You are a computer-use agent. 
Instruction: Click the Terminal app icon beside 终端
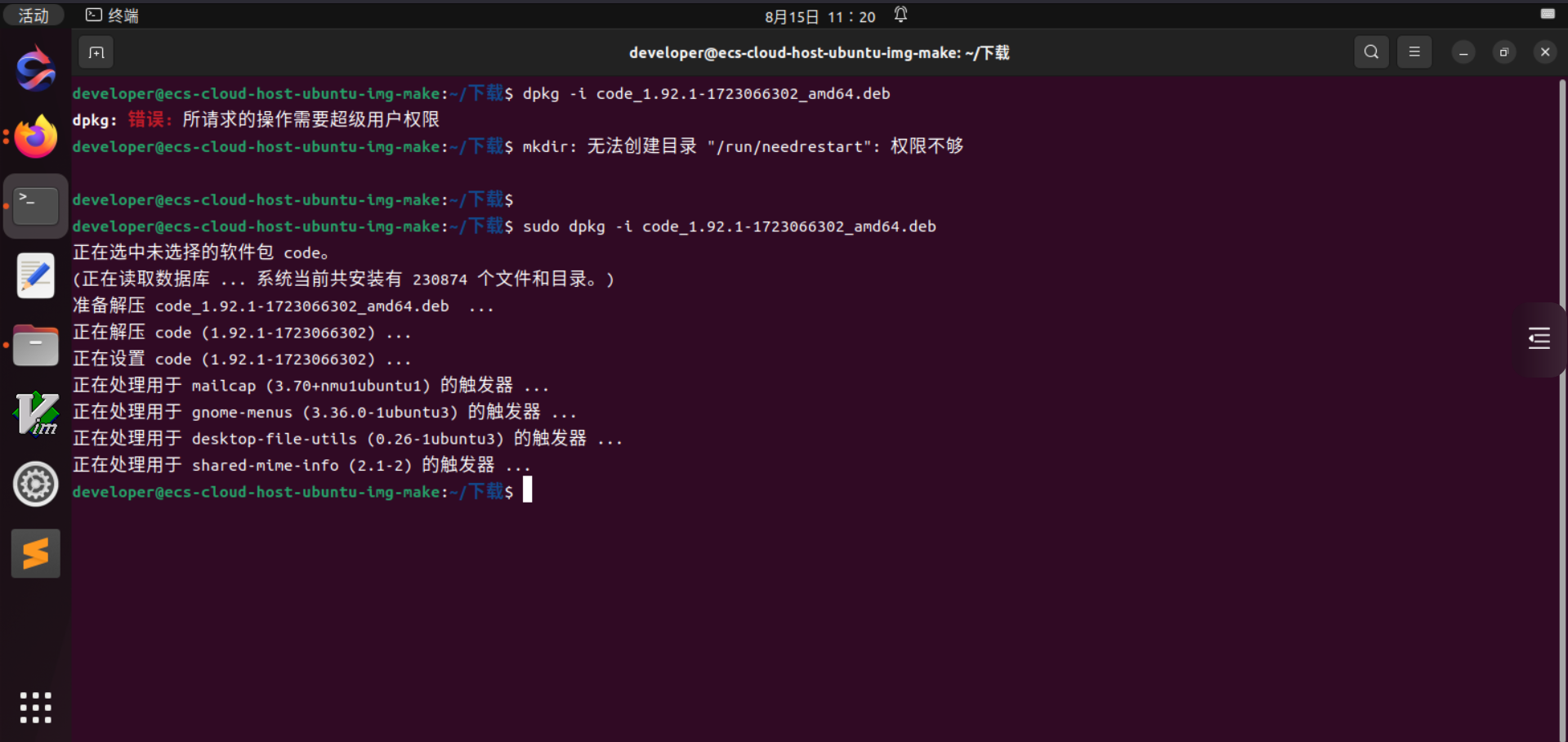tap(92, 15)
